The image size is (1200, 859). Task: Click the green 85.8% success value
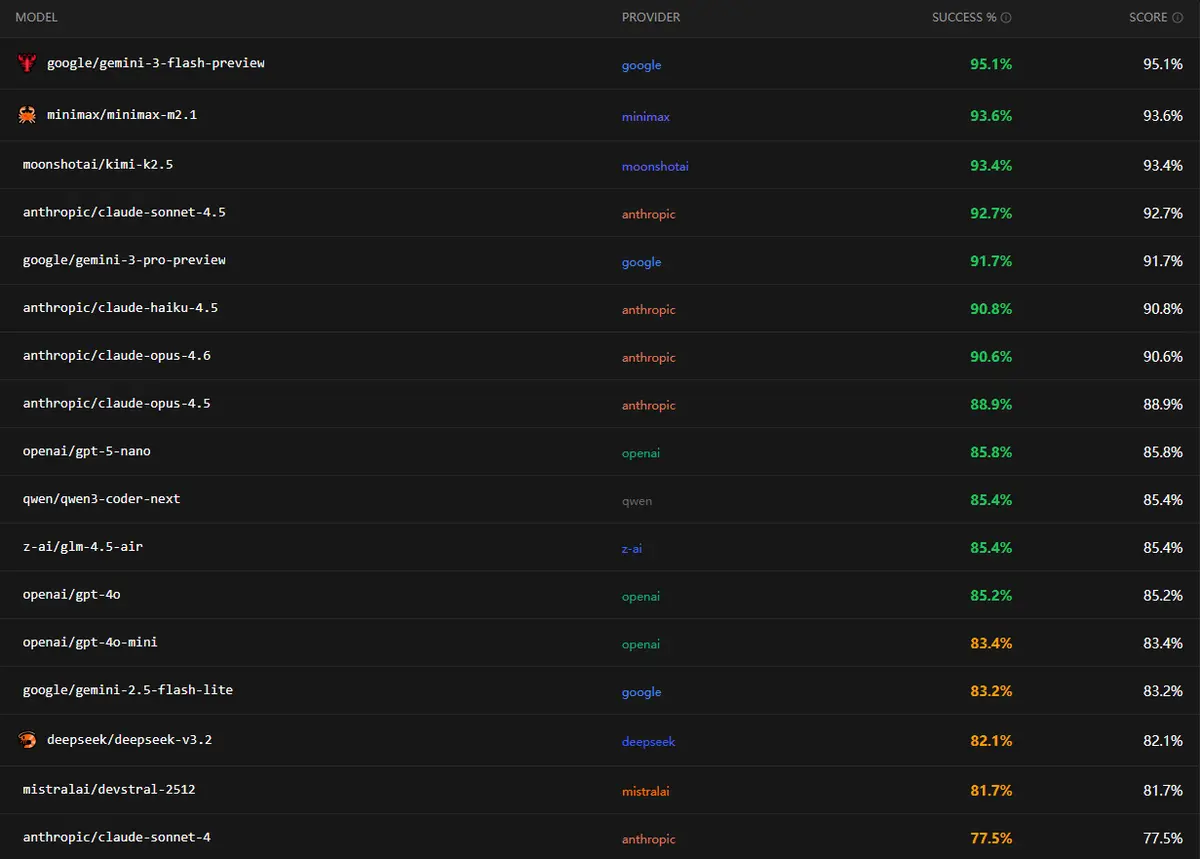[x=991, y=452]
